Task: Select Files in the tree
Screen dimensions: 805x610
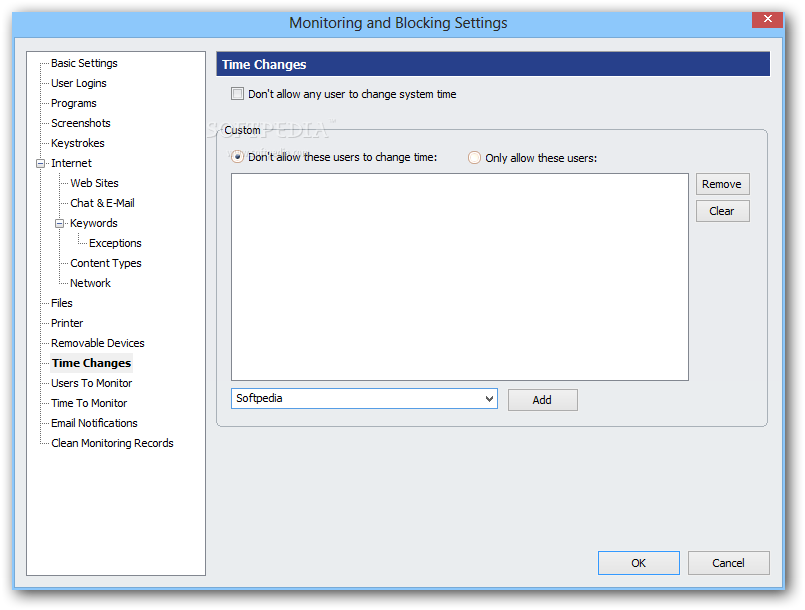Action: [x=62, y=303]
